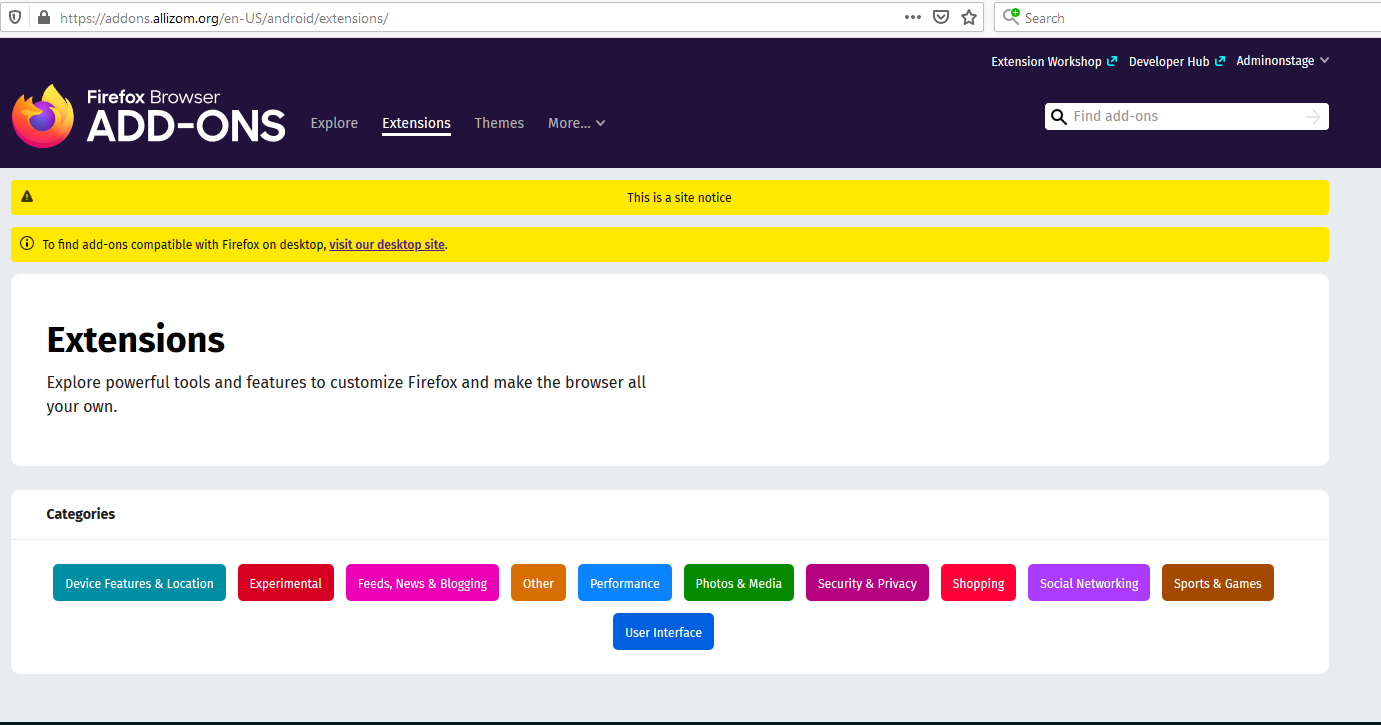Click the site security padlock icon
Viewport: 1381px width, 725px height.
tap(43, 18)
